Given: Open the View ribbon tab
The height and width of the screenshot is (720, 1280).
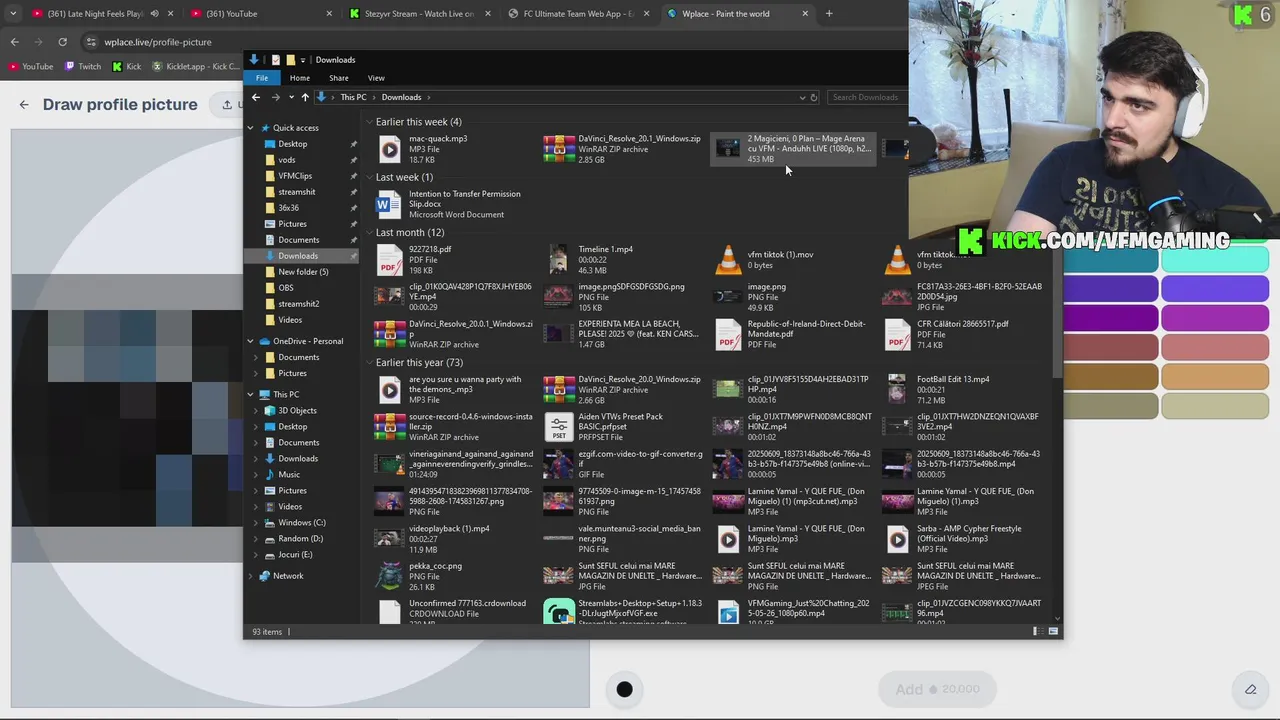Looking at the screenshot, I should [x=376, y=78].
